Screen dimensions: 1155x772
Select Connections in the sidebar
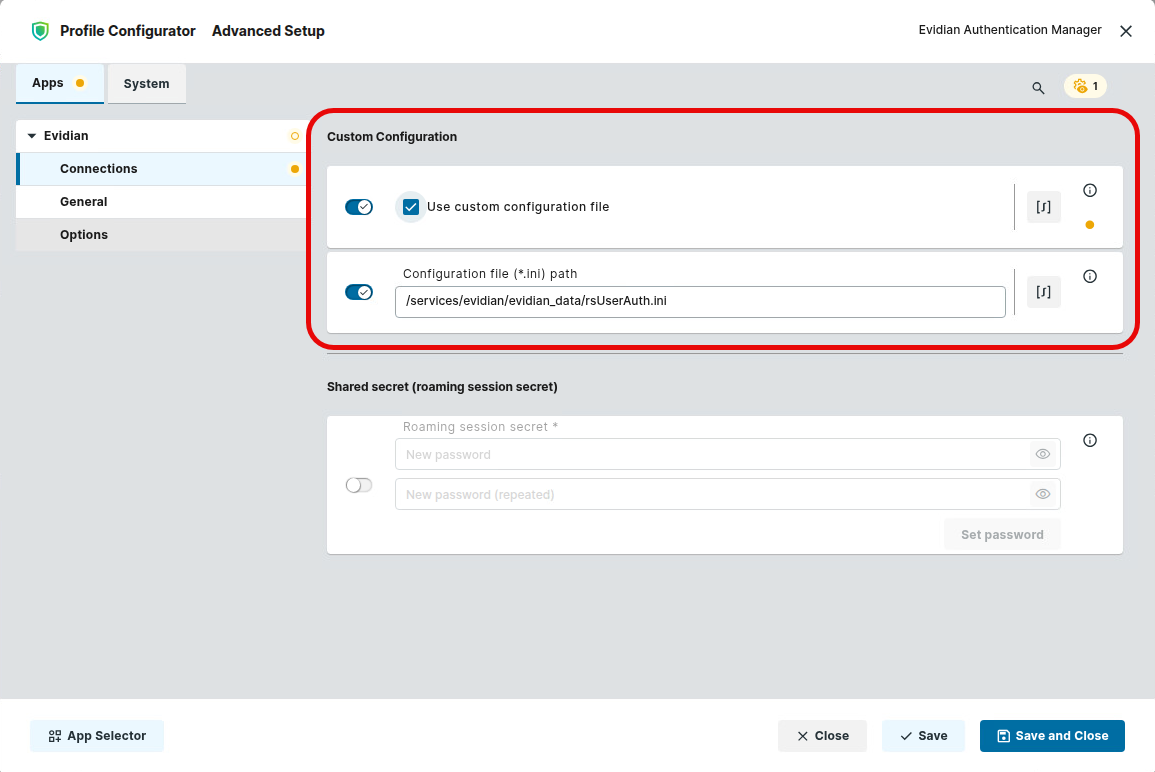(161, 169)
